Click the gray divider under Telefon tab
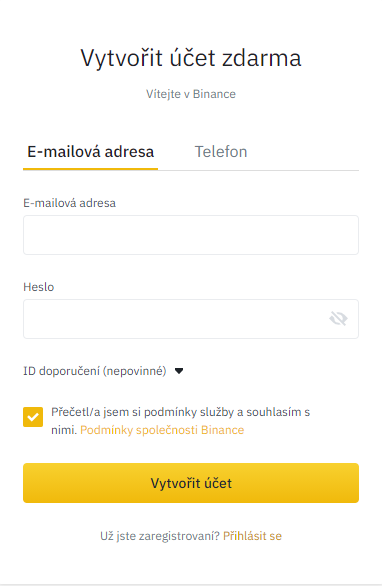 pos(258,170)
